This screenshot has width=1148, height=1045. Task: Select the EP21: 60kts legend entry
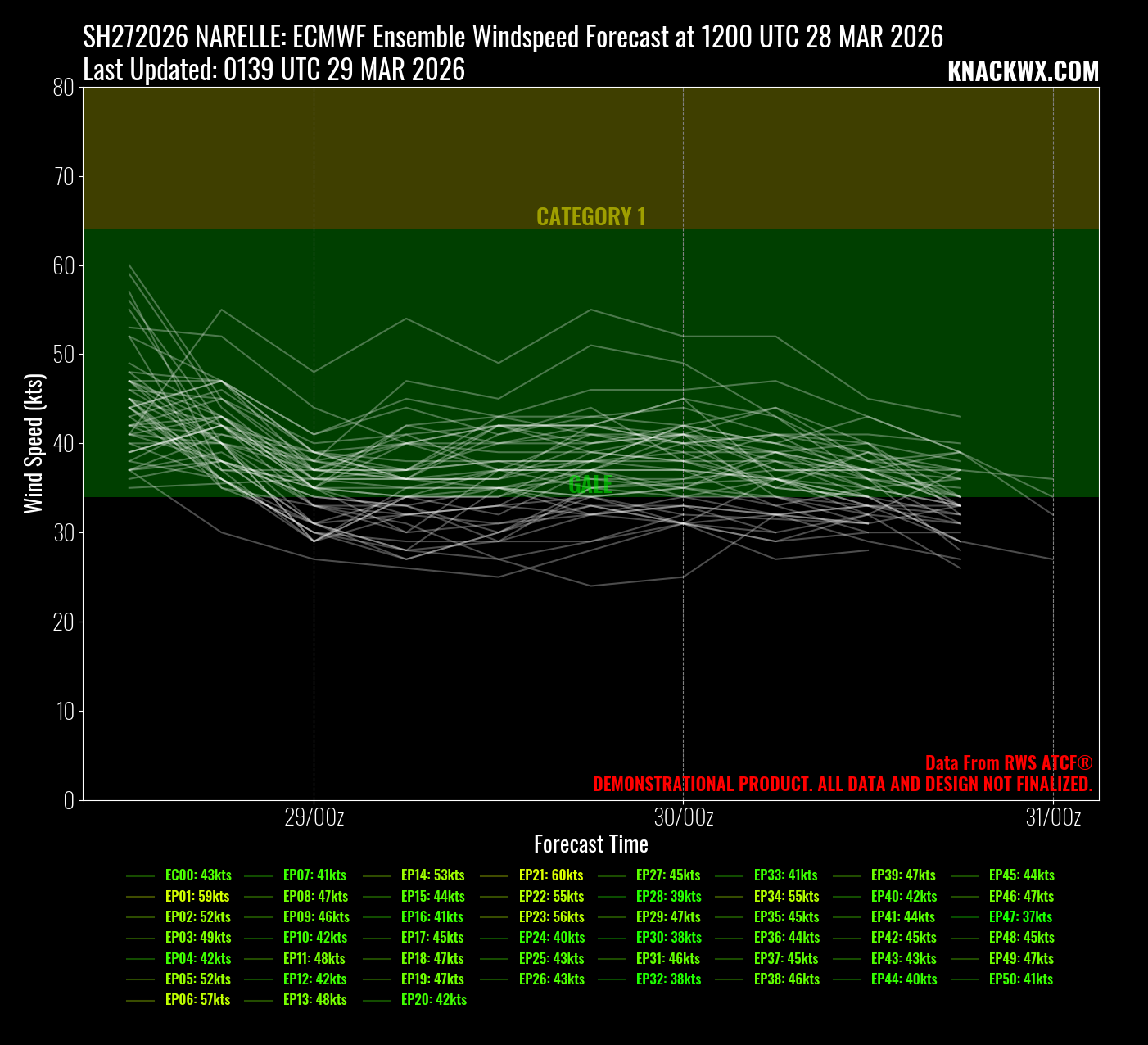click(x=551, y=875)
